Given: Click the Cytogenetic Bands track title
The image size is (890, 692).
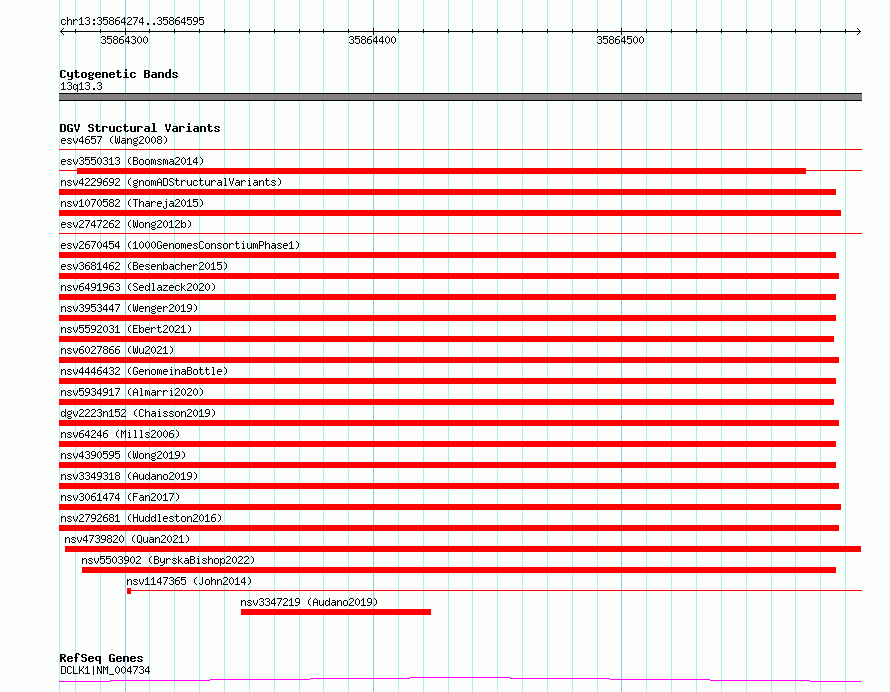Looking at the screenshot, I should point(119,74).
